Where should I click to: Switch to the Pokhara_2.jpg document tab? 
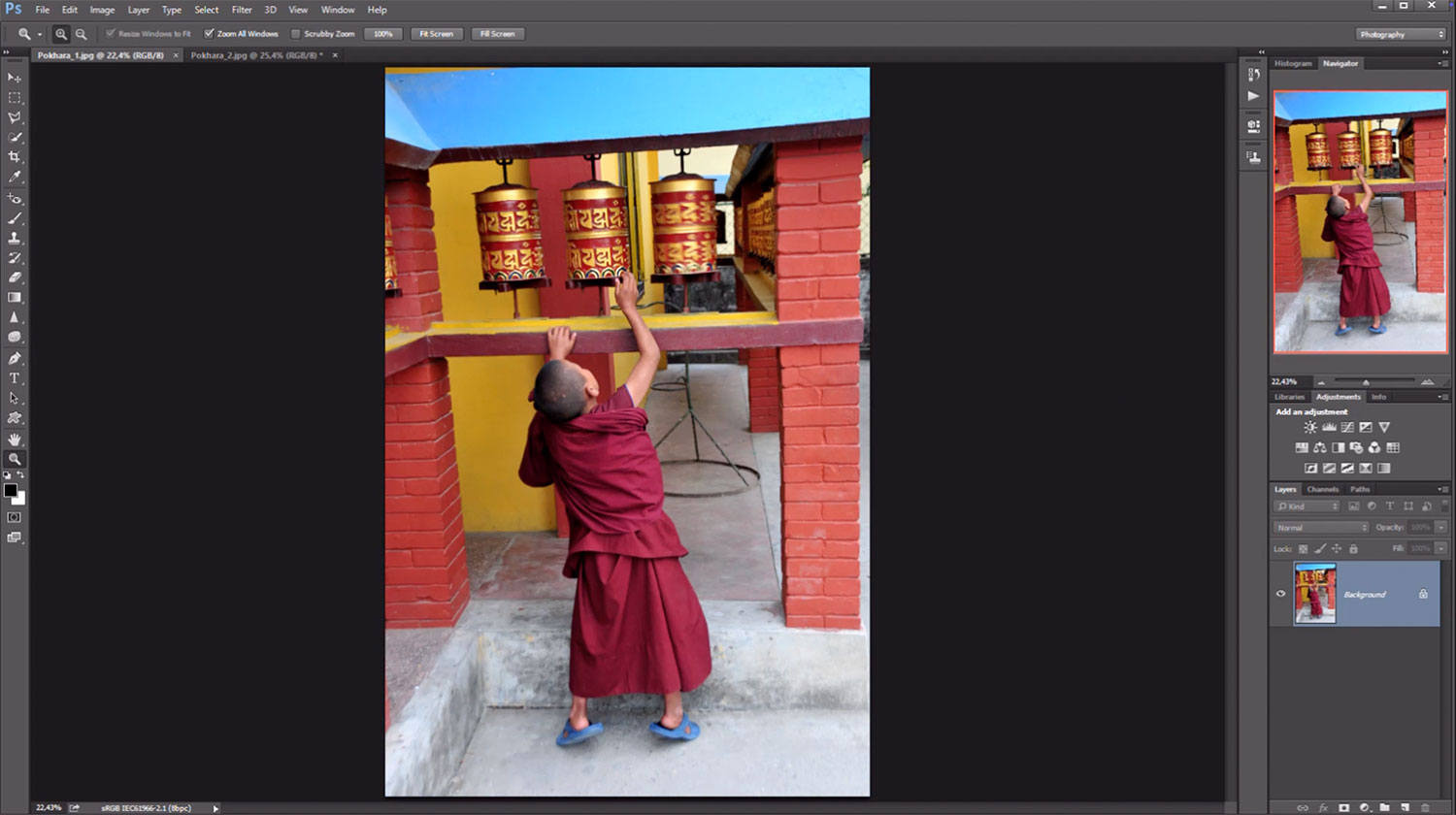(257, 55)
